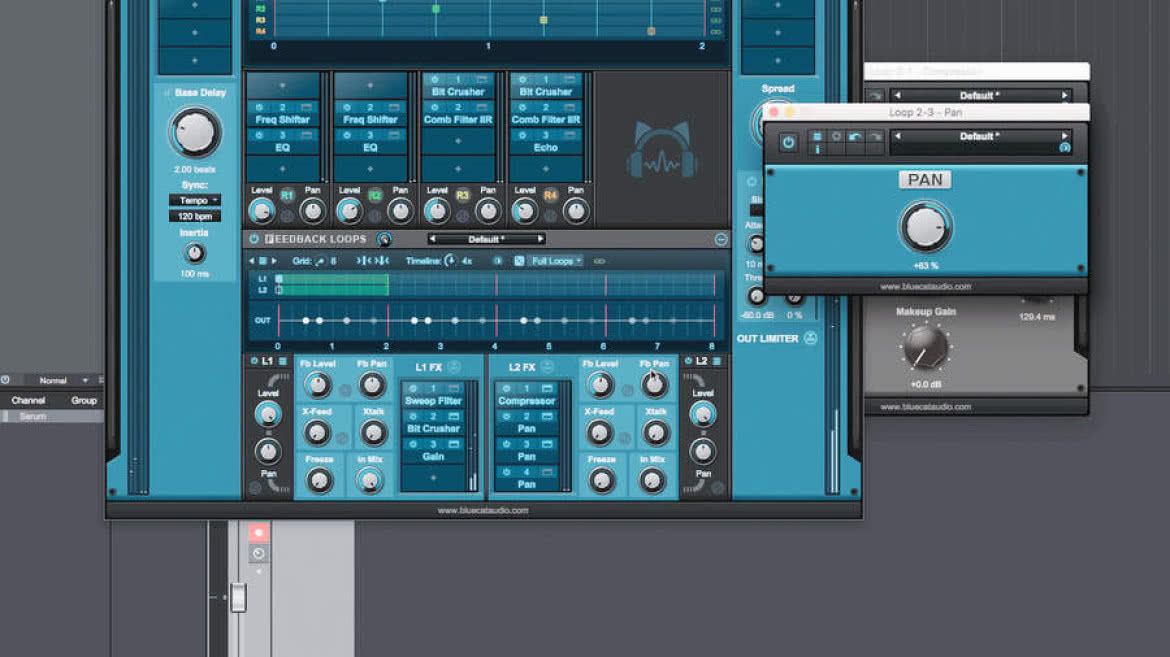
Task: Click the 120 bpm tempo field
Action: click(x=195, y=217)
